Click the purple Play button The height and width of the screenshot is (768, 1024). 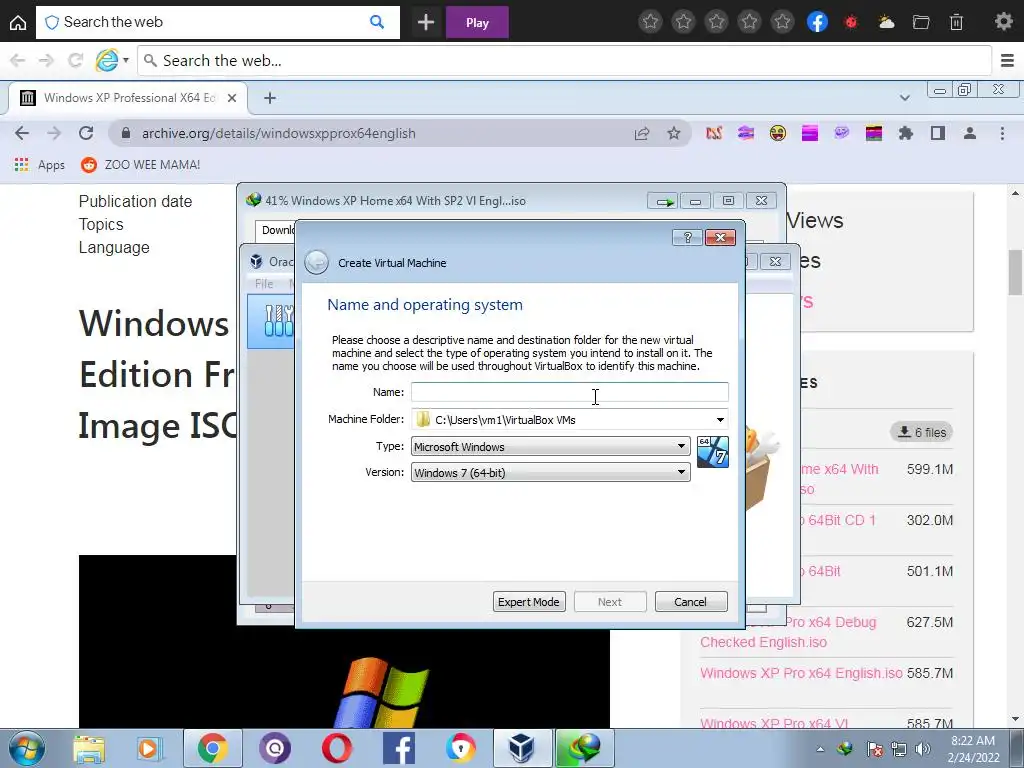click(x=477, y=22)
